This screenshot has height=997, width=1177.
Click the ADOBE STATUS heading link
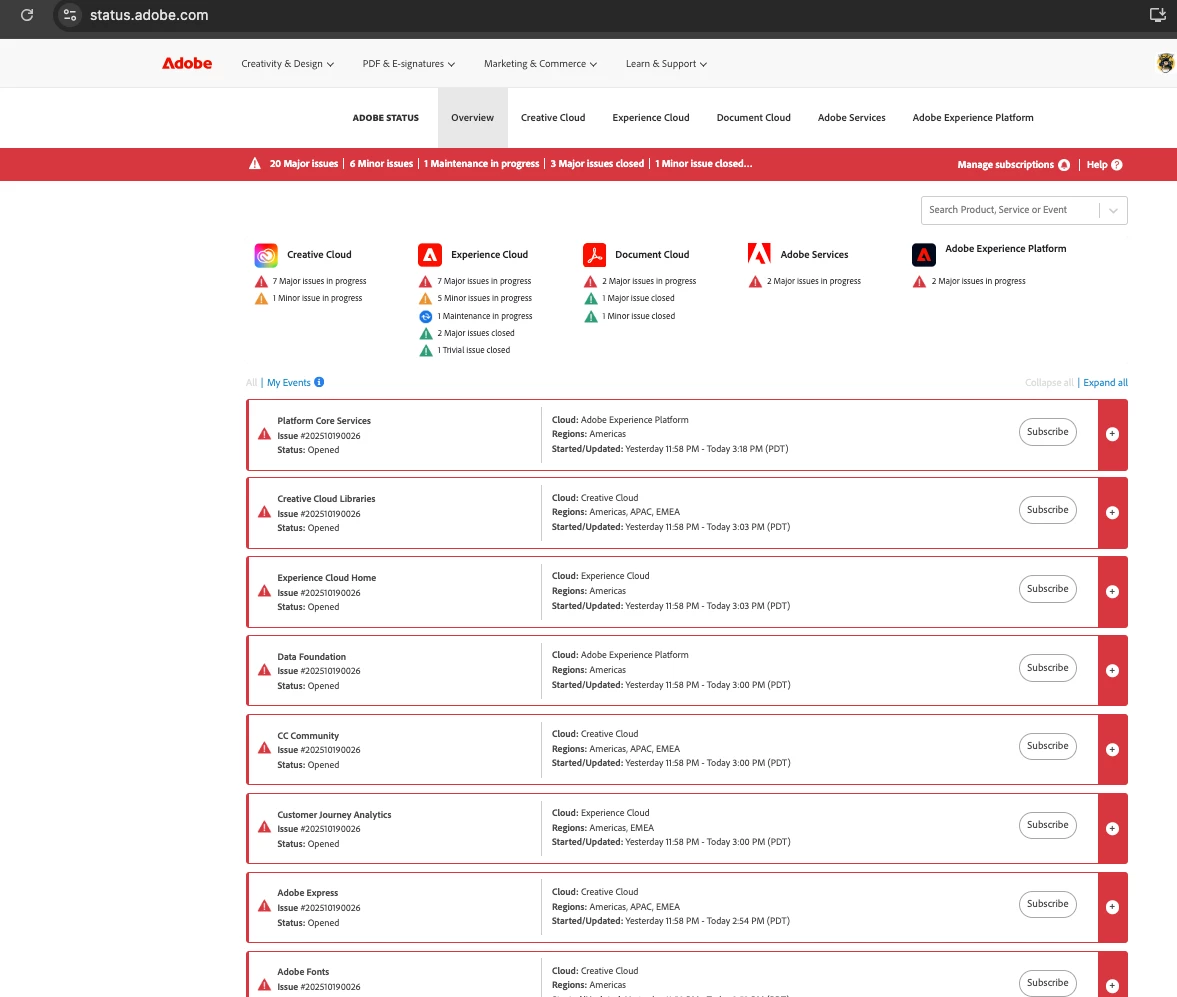pyautogui.click(x=386, y=118)
